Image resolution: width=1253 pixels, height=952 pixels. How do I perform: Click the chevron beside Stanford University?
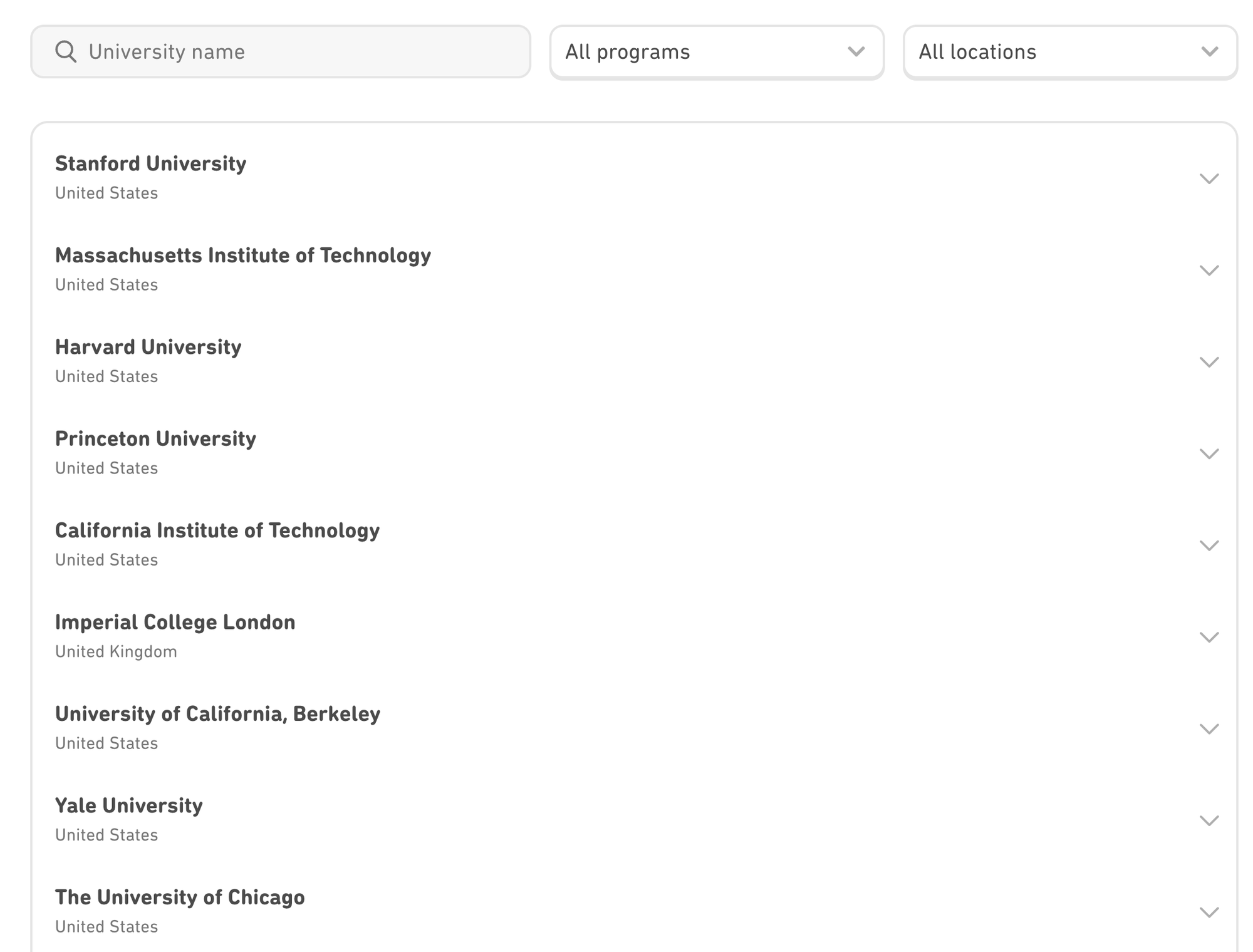tap(1209, 178)
